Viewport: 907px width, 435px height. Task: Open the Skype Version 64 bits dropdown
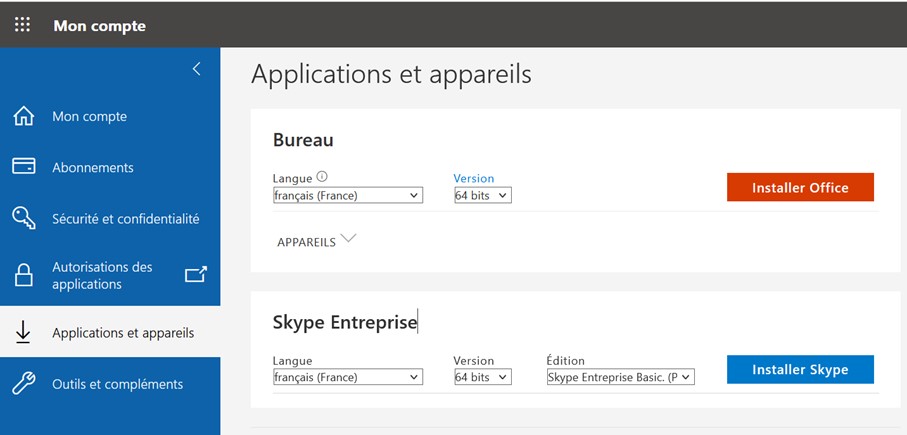(x=482, y=377)
